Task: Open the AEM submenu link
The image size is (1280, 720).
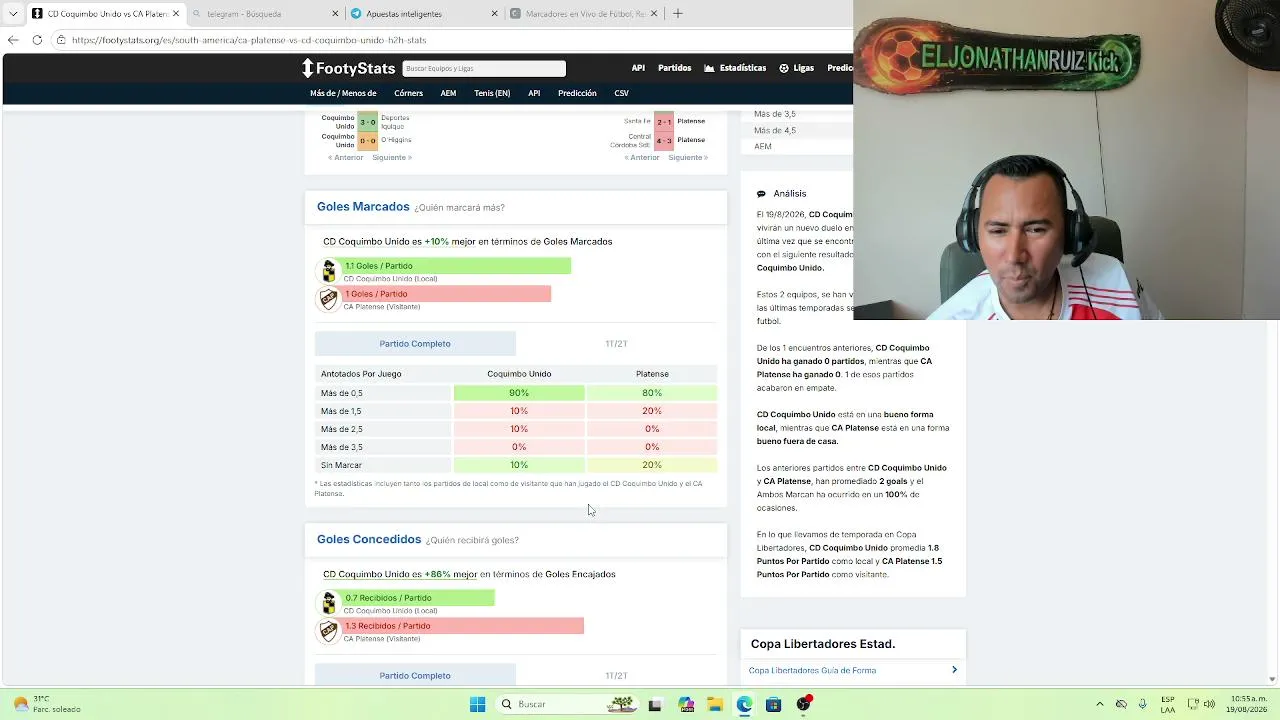Action: 448,93
